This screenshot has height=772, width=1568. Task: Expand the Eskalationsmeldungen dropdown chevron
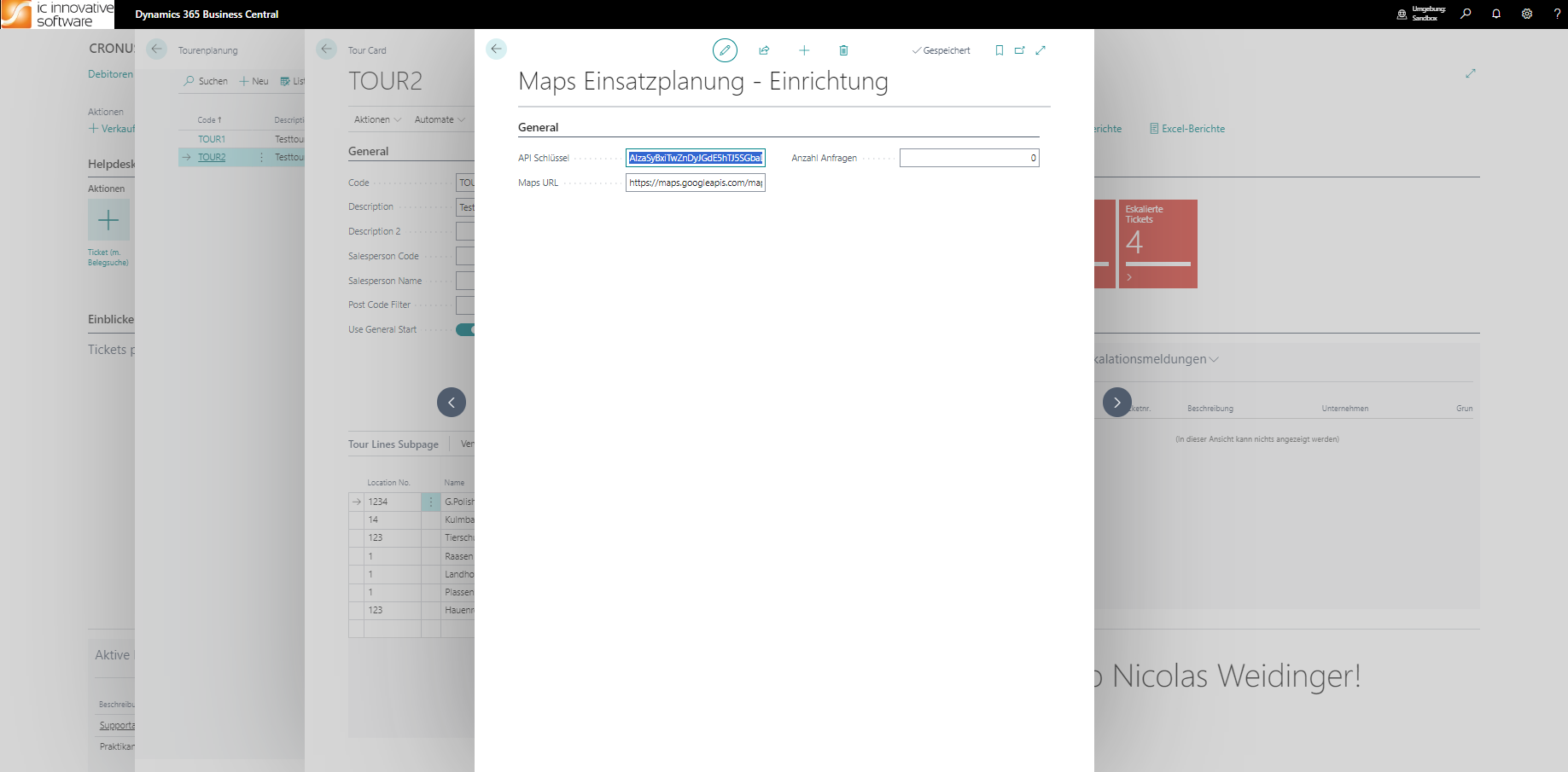[x=1215, y=359]
